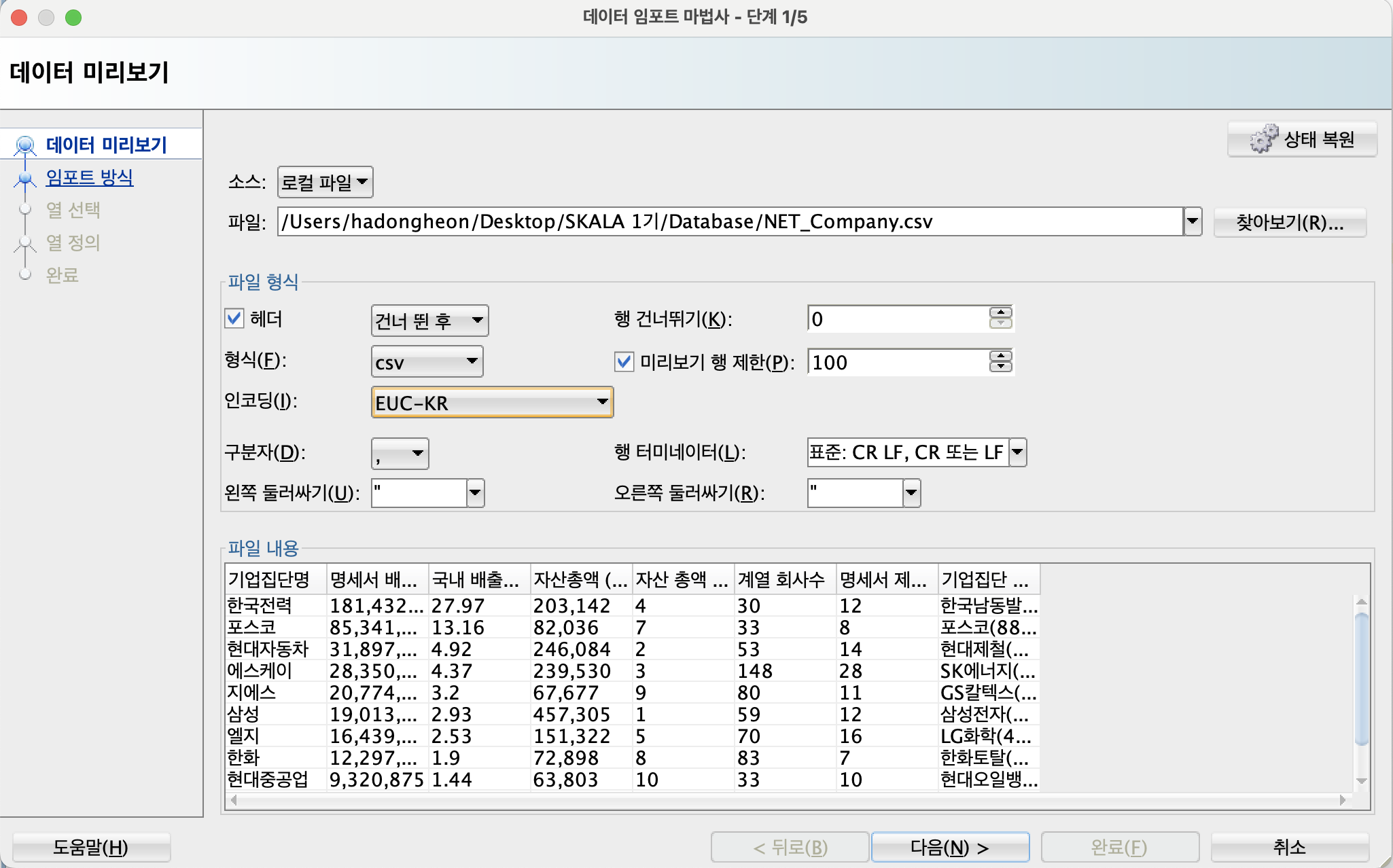This screenshot has width=1393, height=868.
Task: Click the gear icon on 상태 복원 button
Action: click(x=1263, y=139)
